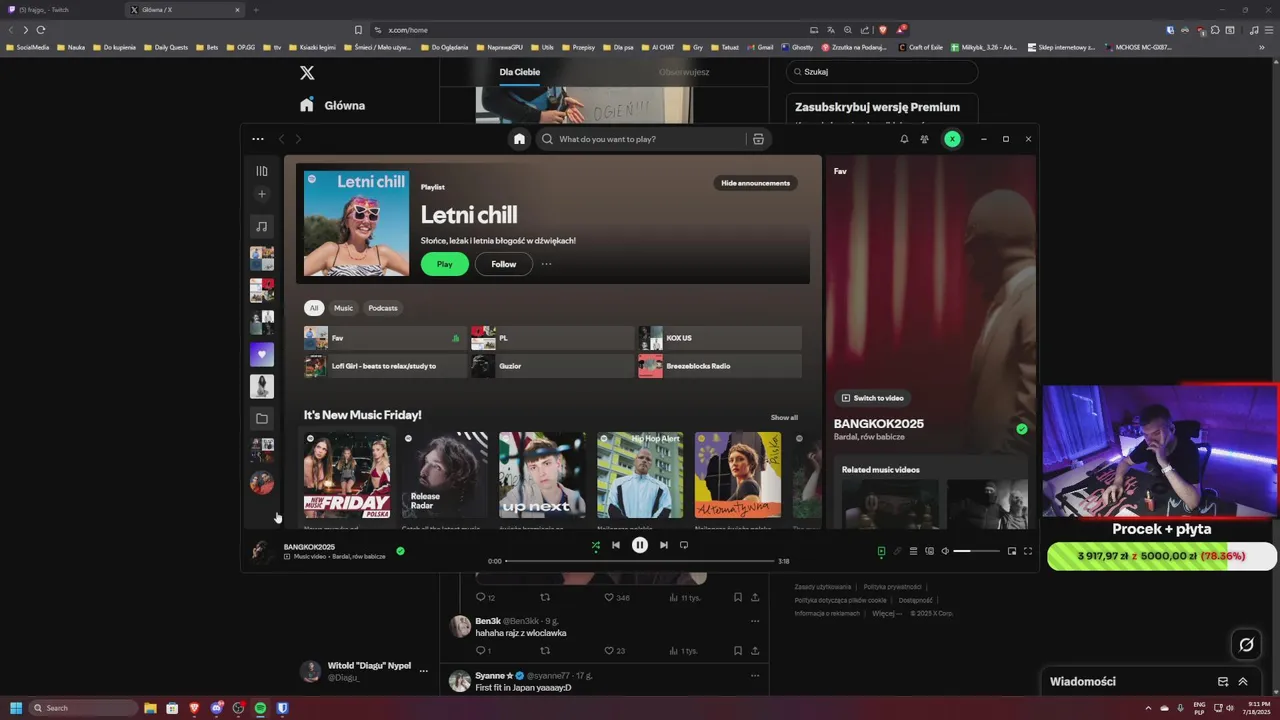Click Switch to video button
Screen dimensions: 1280x720
click(x=873, y=398)
